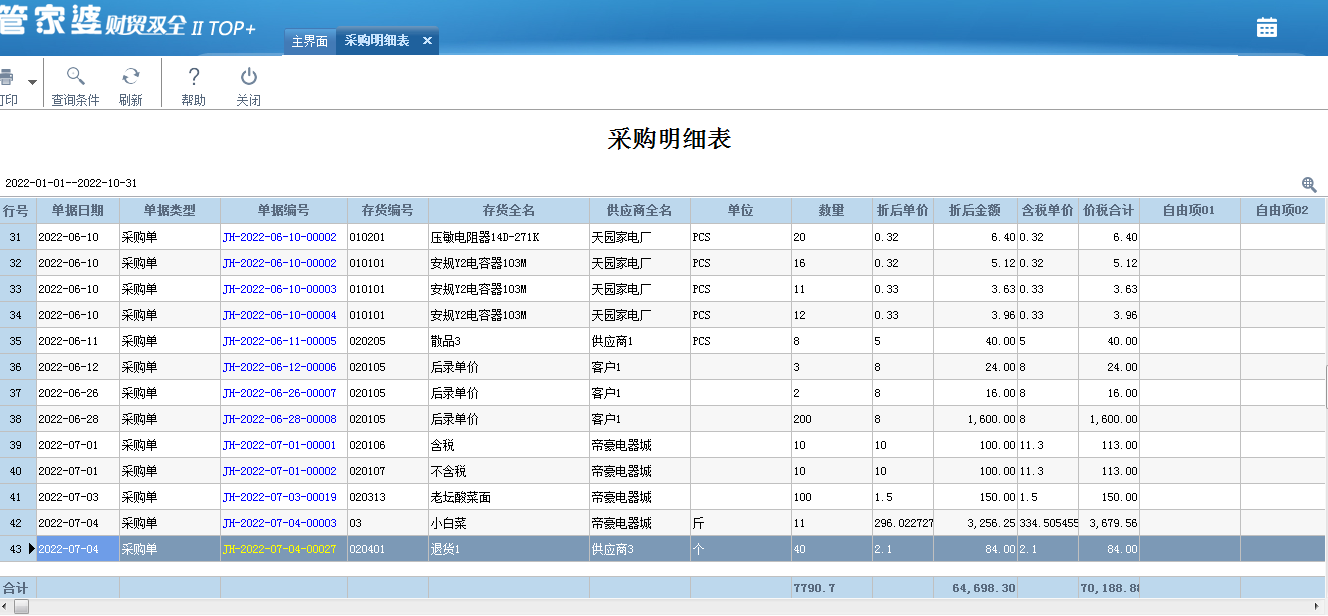Switch to the 主界面 tab
The width and height of the screenshot is (1328, 616).
coord(310,41)
